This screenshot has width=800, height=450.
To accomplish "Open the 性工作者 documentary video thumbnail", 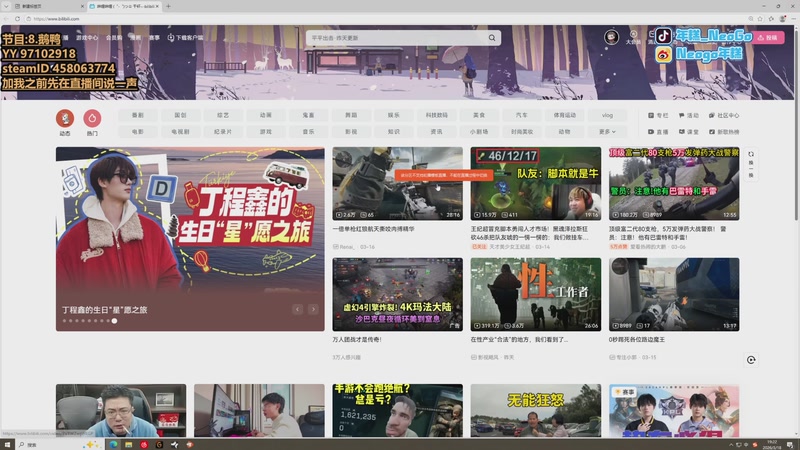I will pos(536,294).
